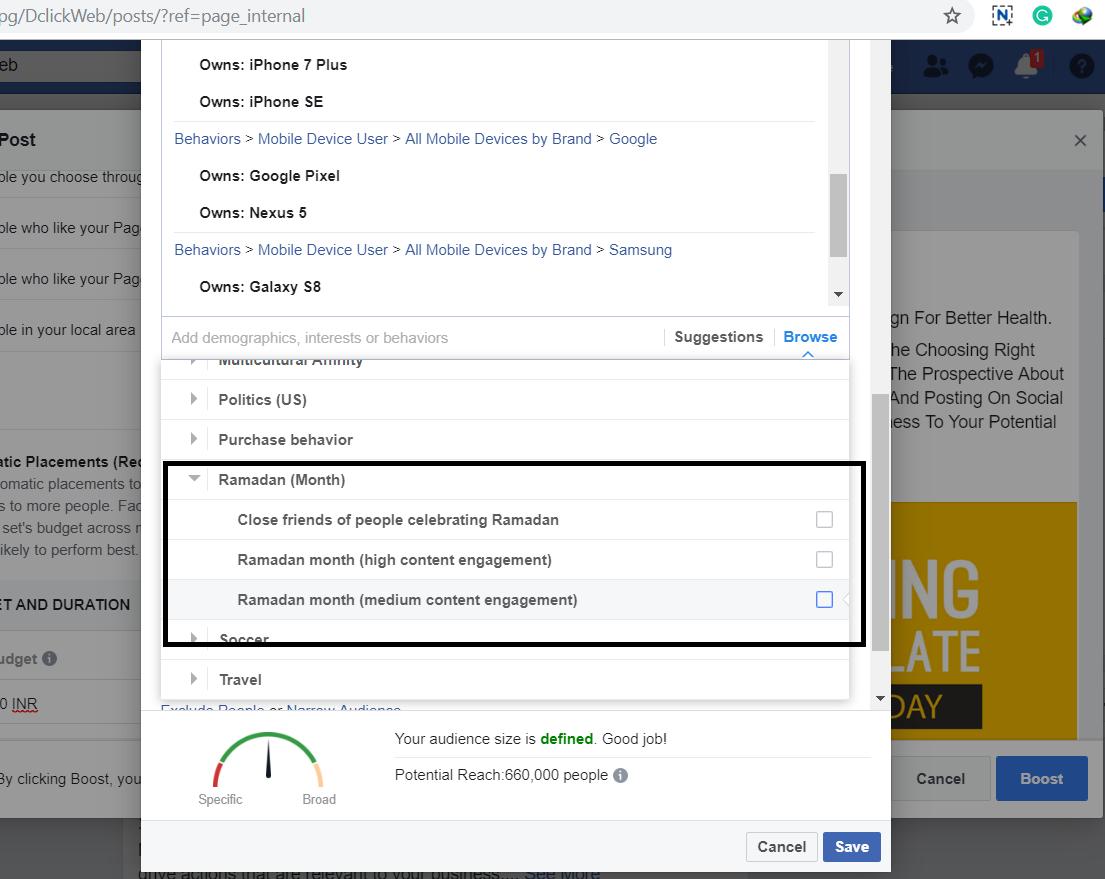Click the selected-targeting list scroll-down arrow

pos(838,295)
